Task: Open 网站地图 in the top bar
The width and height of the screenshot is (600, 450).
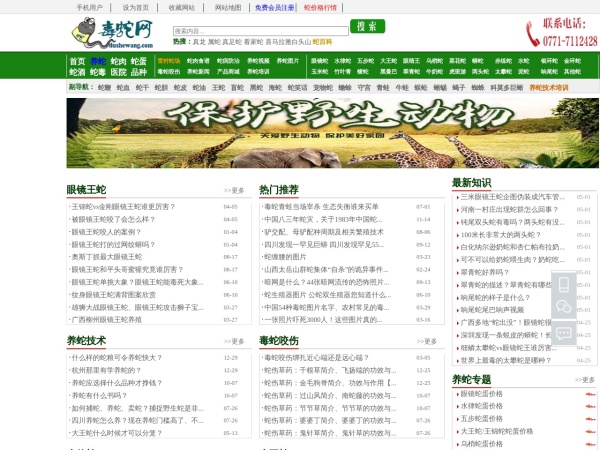Action: pos(228,8)
